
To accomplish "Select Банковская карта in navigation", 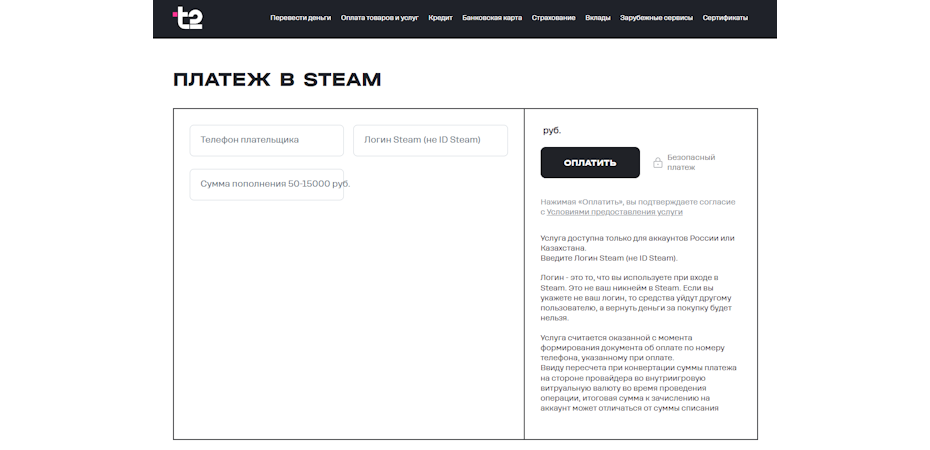I will pos(492,18).
